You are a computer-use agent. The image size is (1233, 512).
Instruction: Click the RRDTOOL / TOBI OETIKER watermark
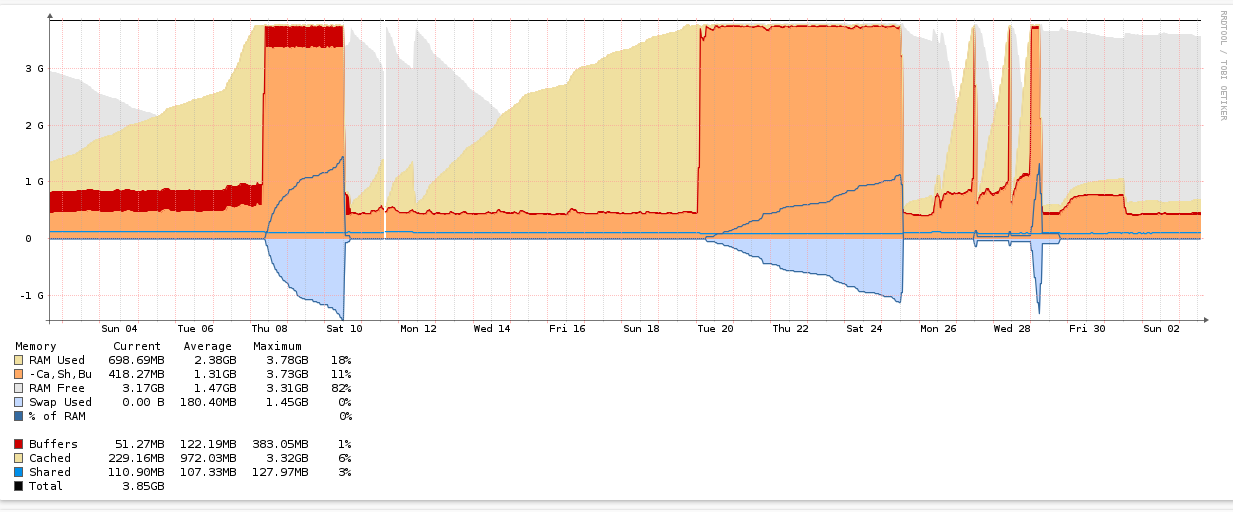pos(1222,65)
